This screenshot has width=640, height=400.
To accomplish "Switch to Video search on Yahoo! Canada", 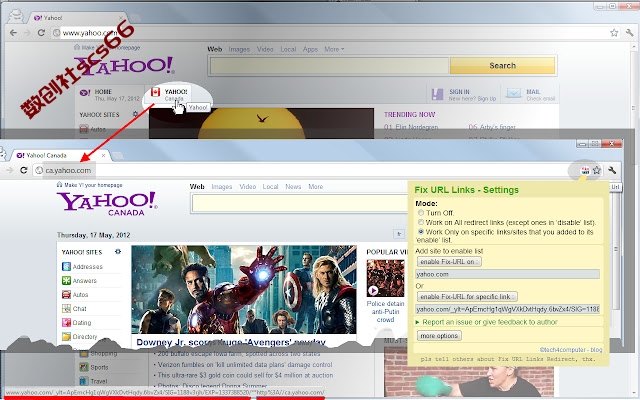I will (x=247, y=187).
